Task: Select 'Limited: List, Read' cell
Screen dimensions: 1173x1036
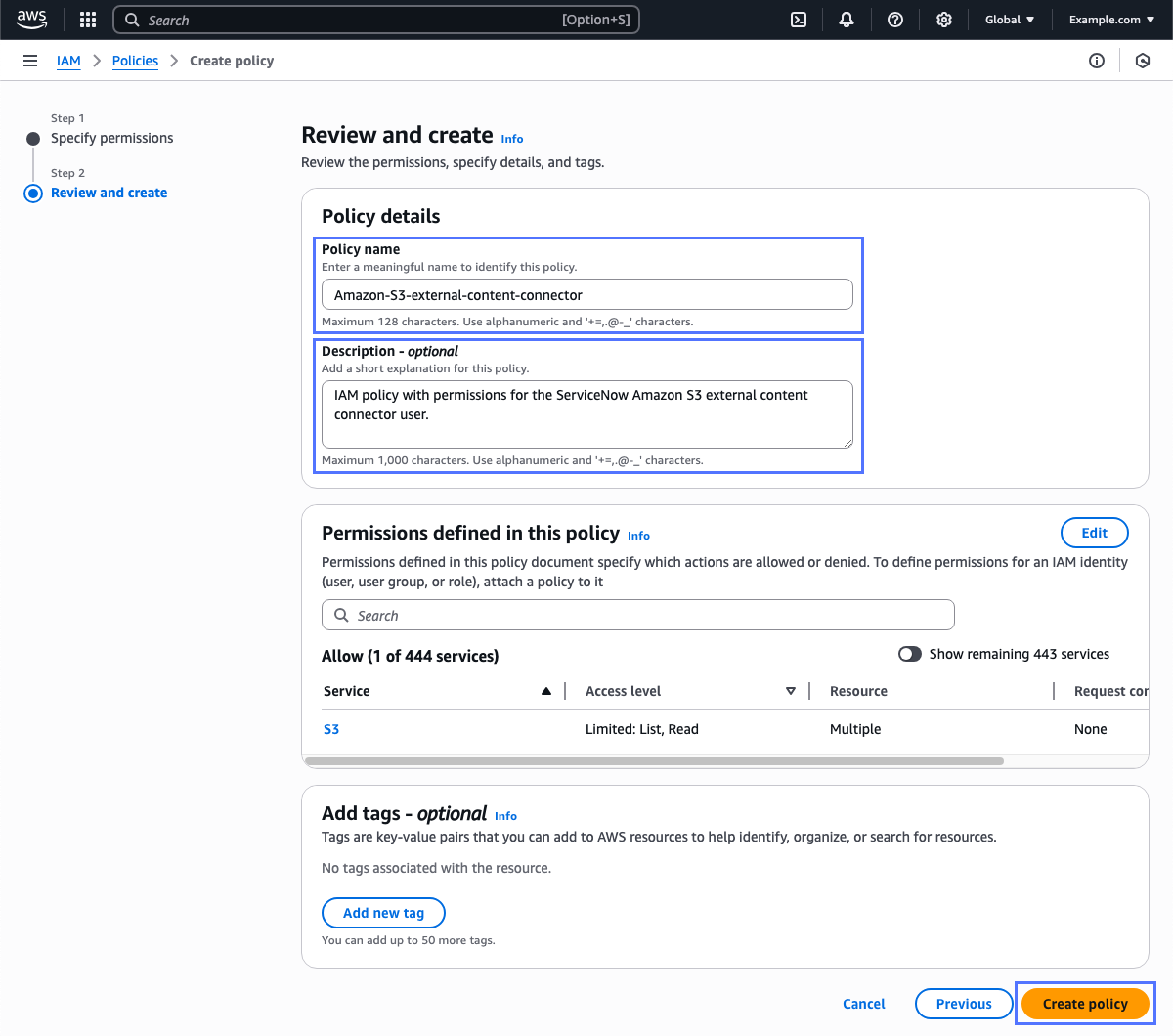Action: pos(642,729)
